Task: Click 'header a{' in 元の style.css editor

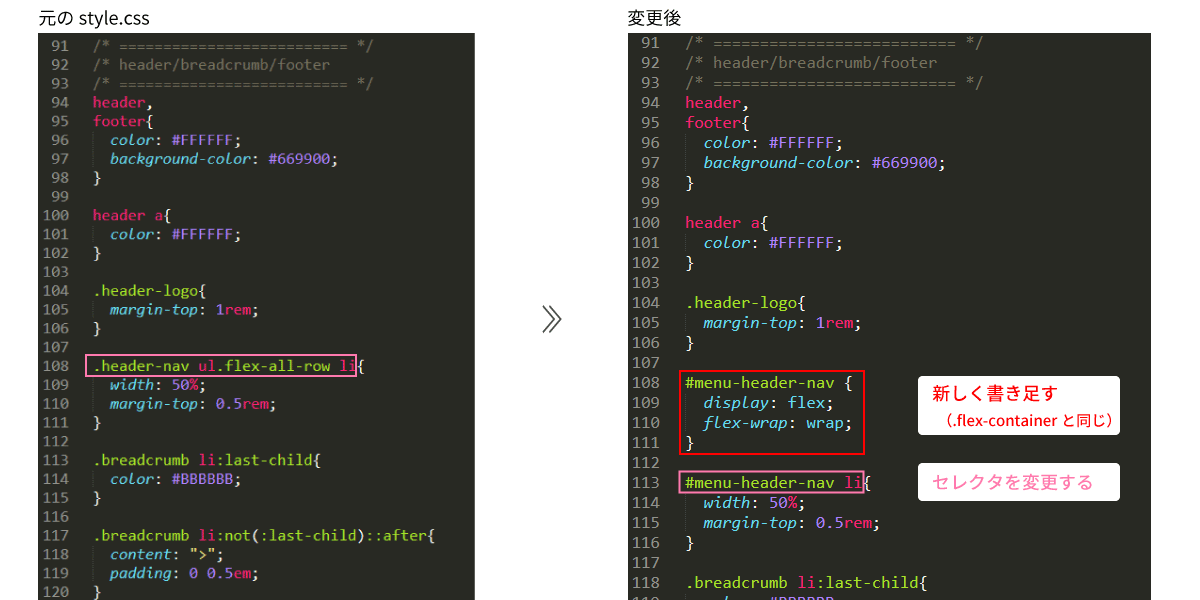Action: [134, 215]
